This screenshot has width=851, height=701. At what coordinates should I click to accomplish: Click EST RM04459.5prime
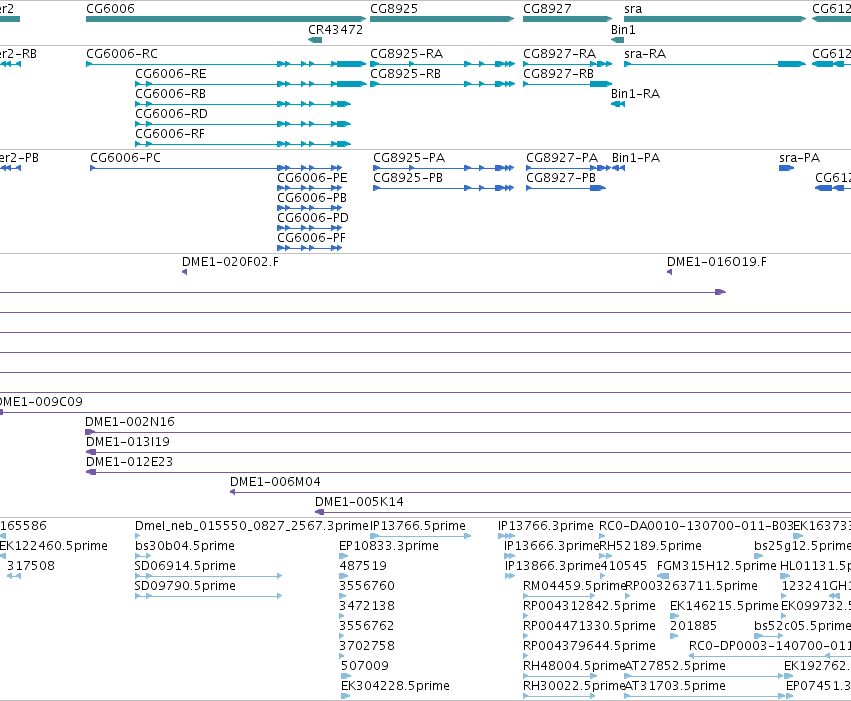tap(575, 587)
